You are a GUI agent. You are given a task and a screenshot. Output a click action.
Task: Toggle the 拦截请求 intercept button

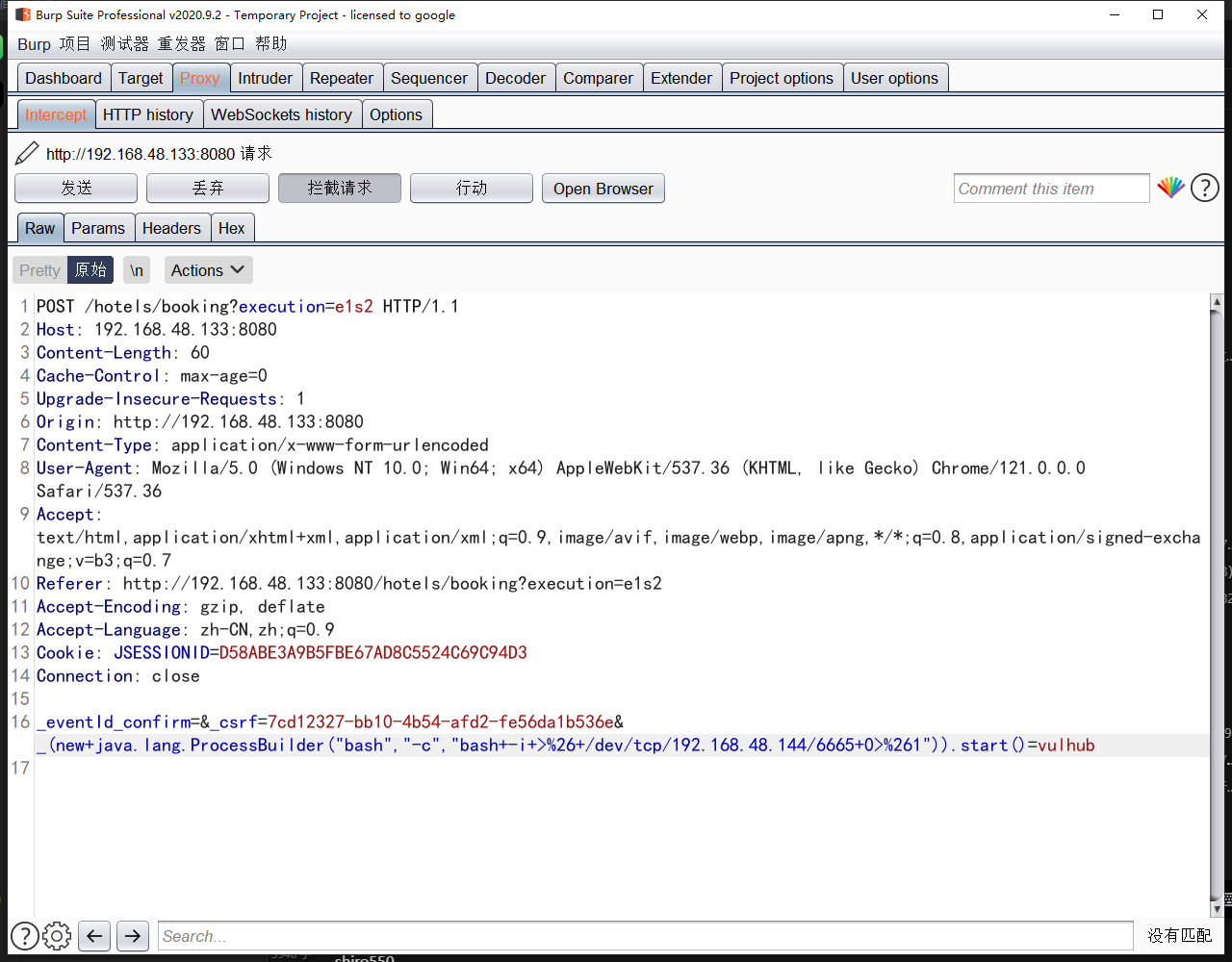pyautogui.click(x=340, y=188)
